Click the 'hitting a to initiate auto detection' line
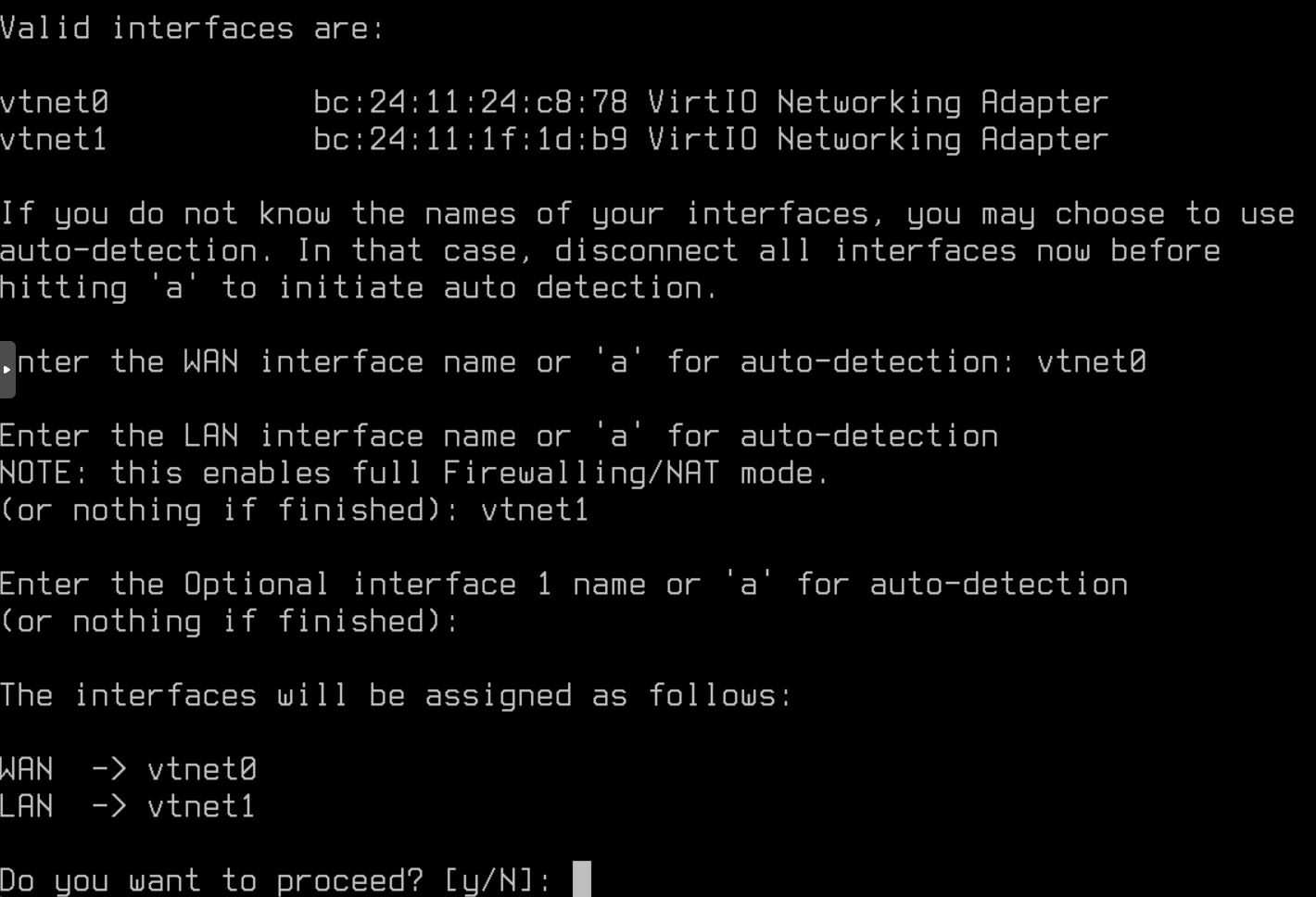 [x=359, y=287]
